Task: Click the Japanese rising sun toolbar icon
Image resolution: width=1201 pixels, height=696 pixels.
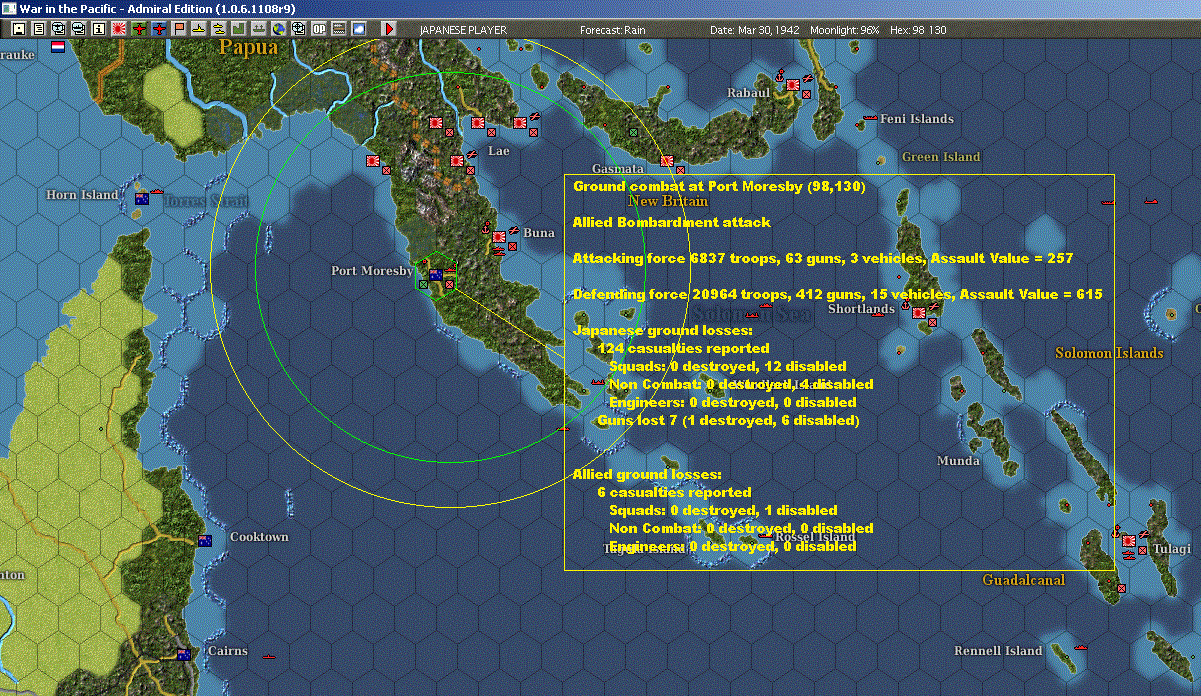Action: coord(118,29)
